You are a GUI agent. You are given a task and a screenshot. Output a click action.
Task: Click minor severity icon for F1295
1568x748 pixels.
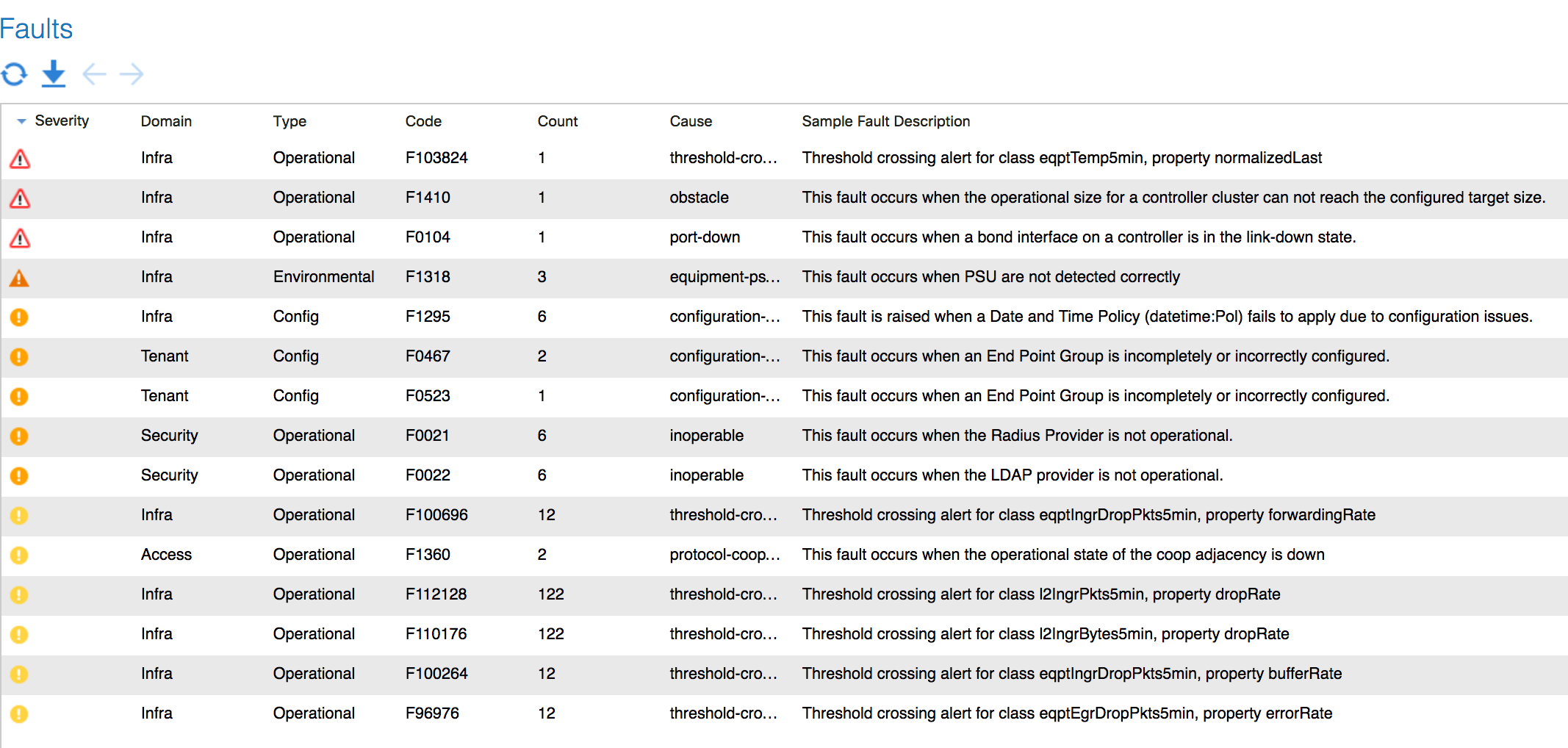pyautogui.click(x=19, y=317)
